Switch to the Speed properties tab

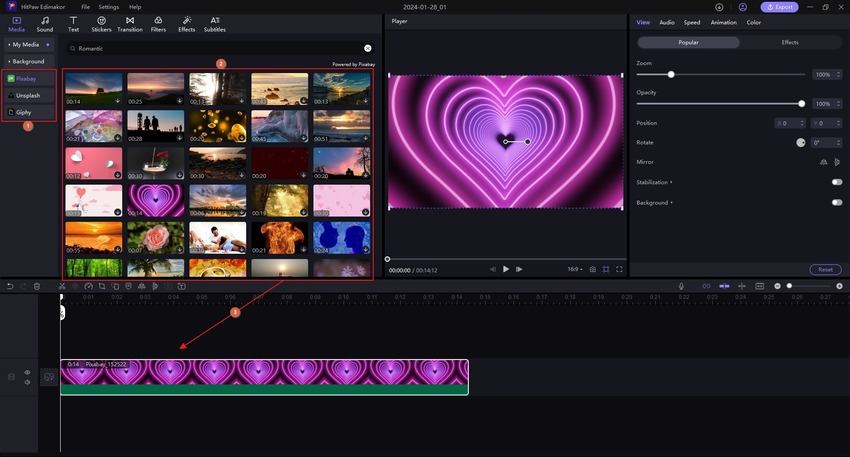(692, 22)
